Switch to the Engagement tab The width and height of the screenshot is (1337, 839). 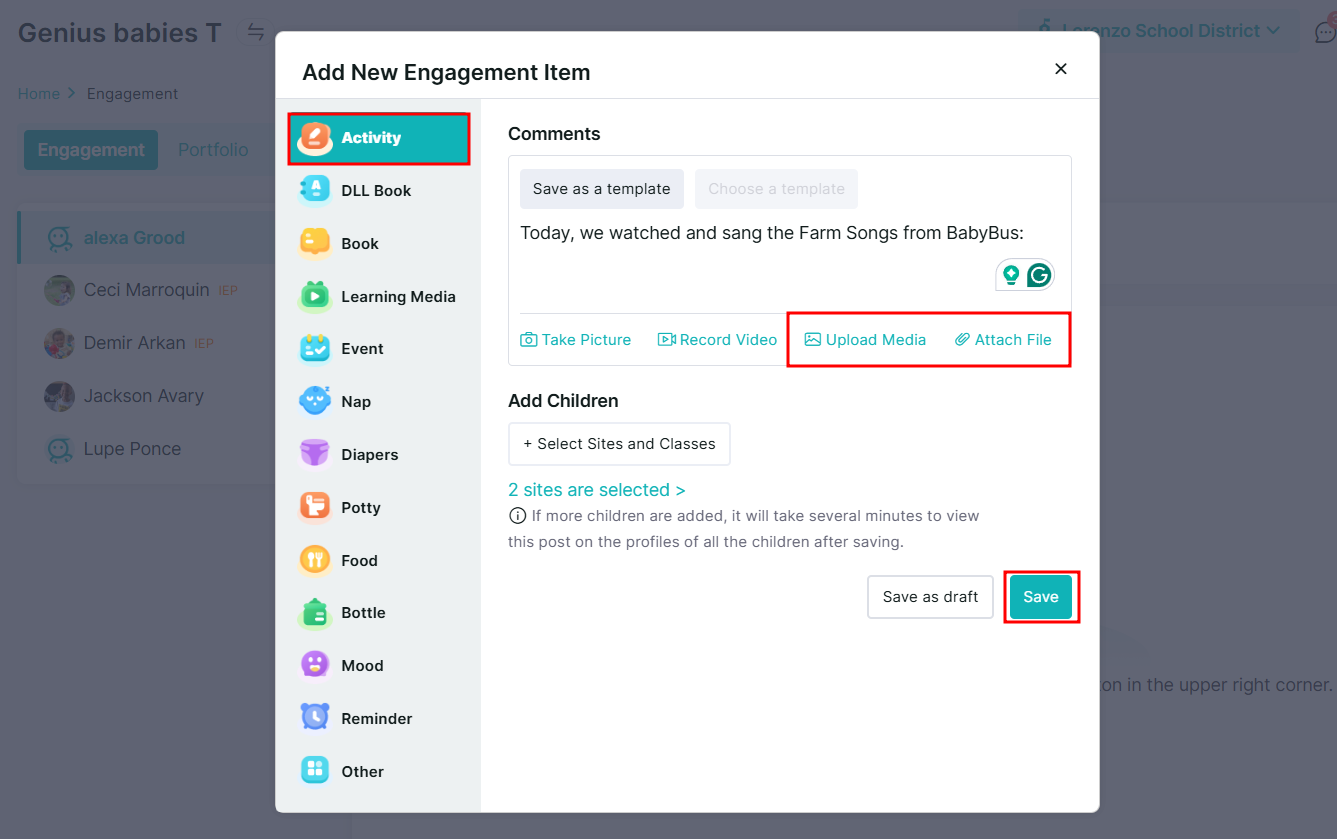click(91, 150)
